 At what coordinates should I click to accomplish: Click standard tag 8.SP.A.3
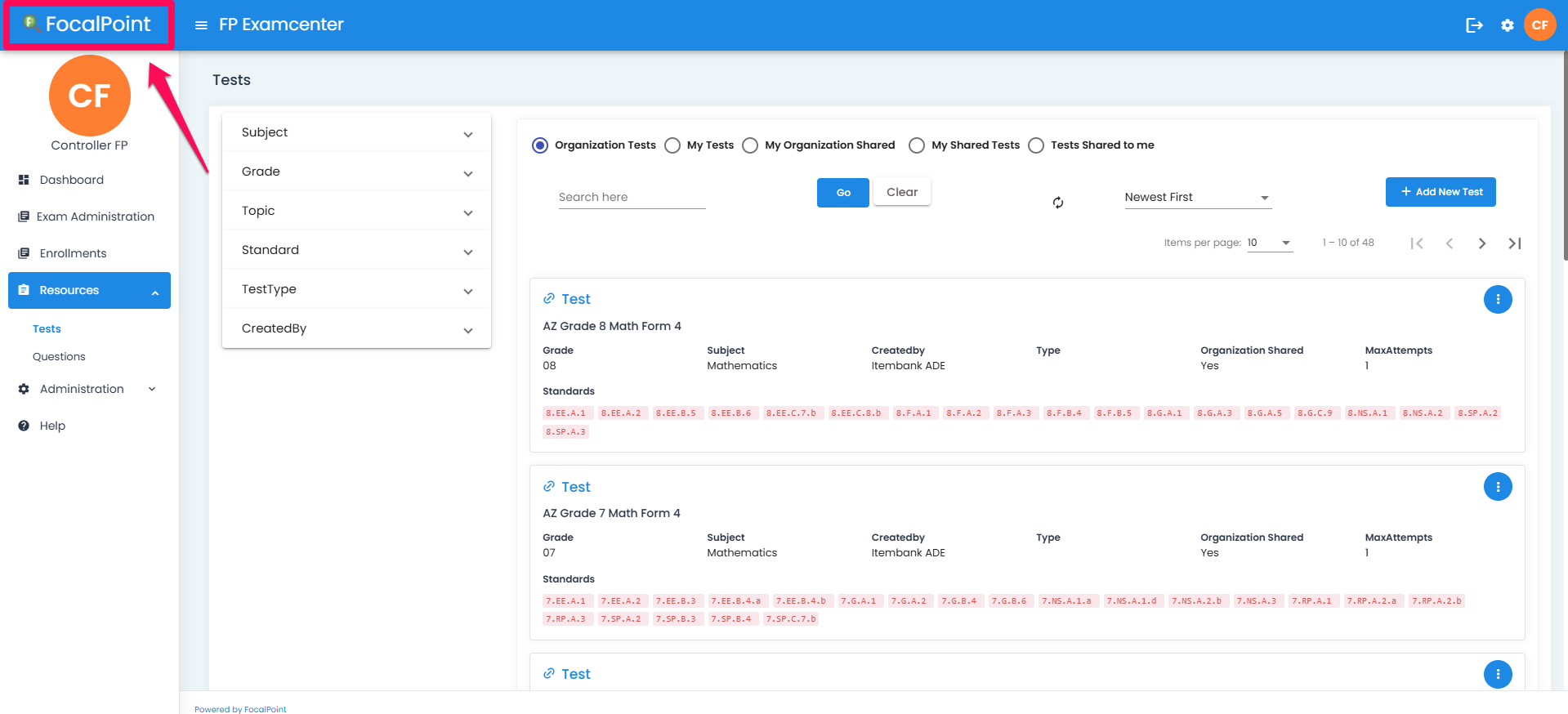[x=566, y=431]
